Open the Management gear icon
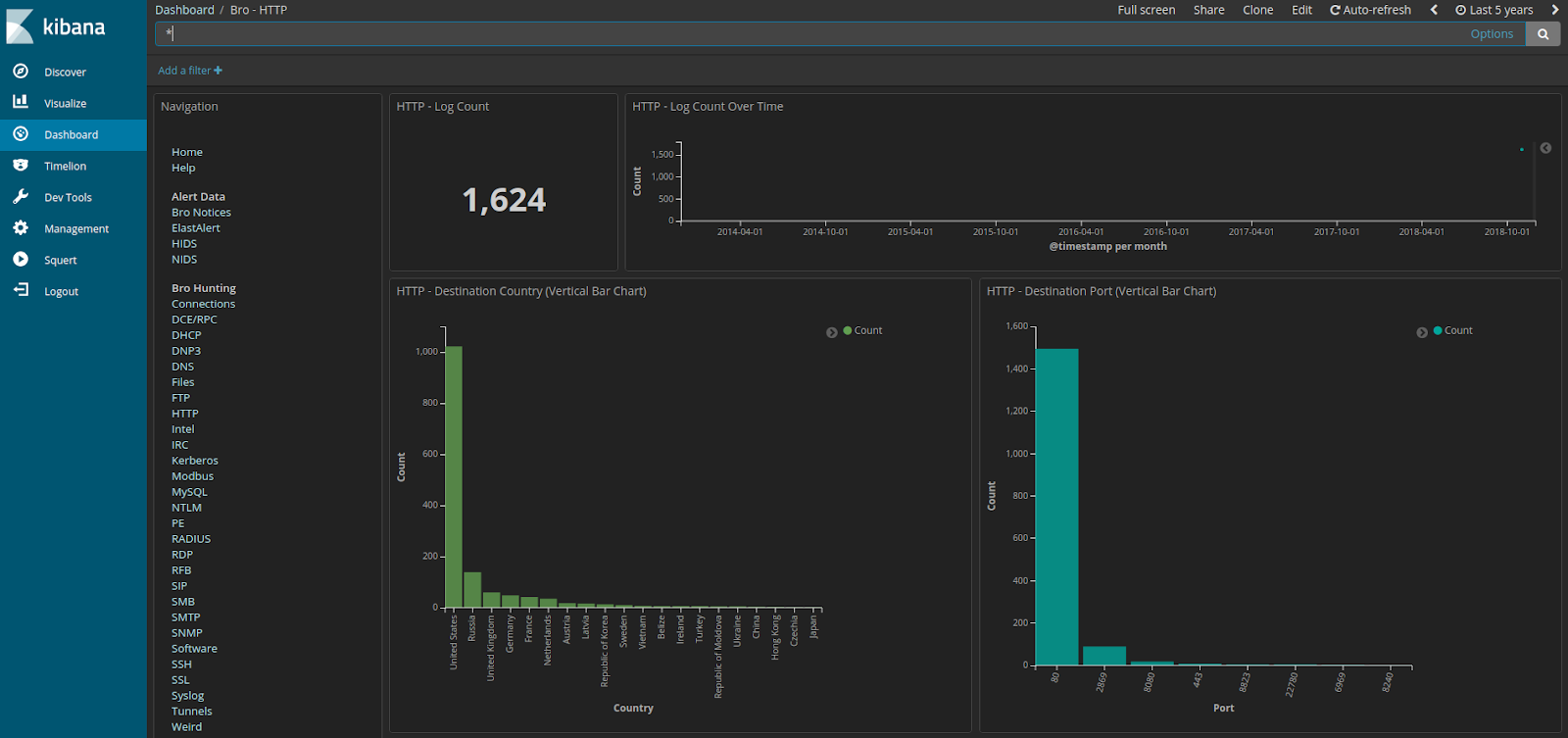 pos(21,228)
